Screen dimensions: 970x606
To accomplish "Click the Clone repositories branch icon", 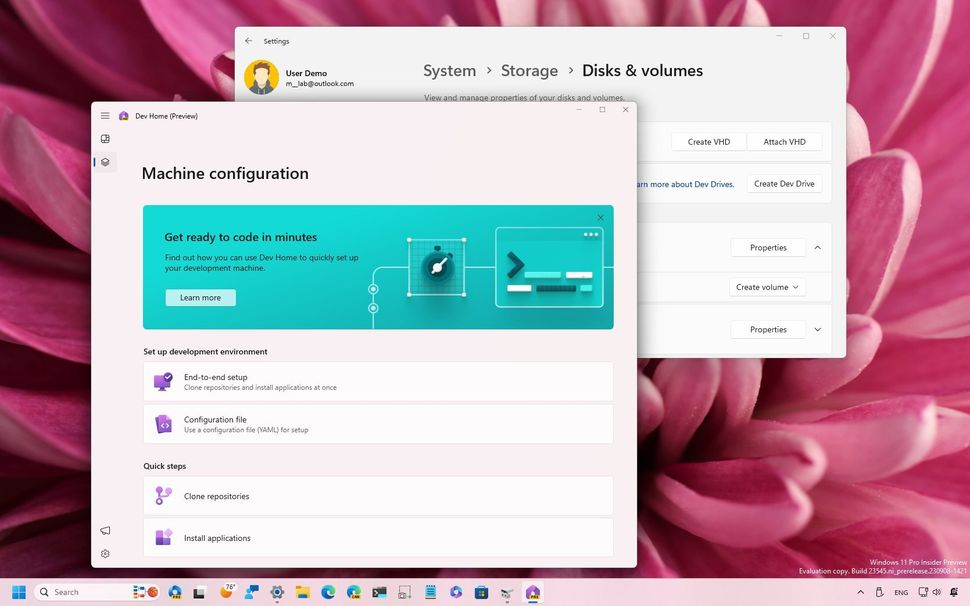I will point(165,495).
